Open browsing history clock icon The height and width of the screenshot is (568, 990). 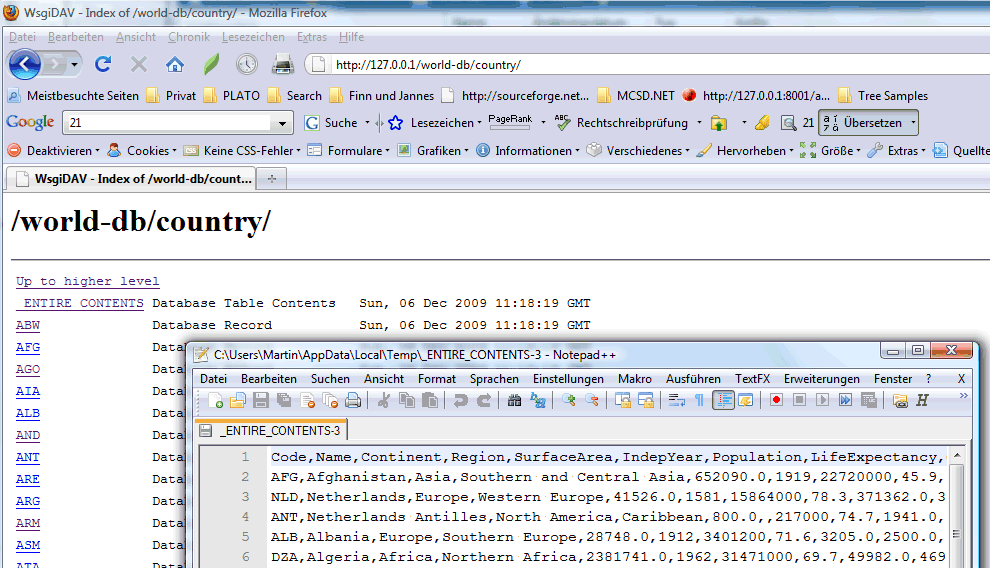tap(246, 65)
